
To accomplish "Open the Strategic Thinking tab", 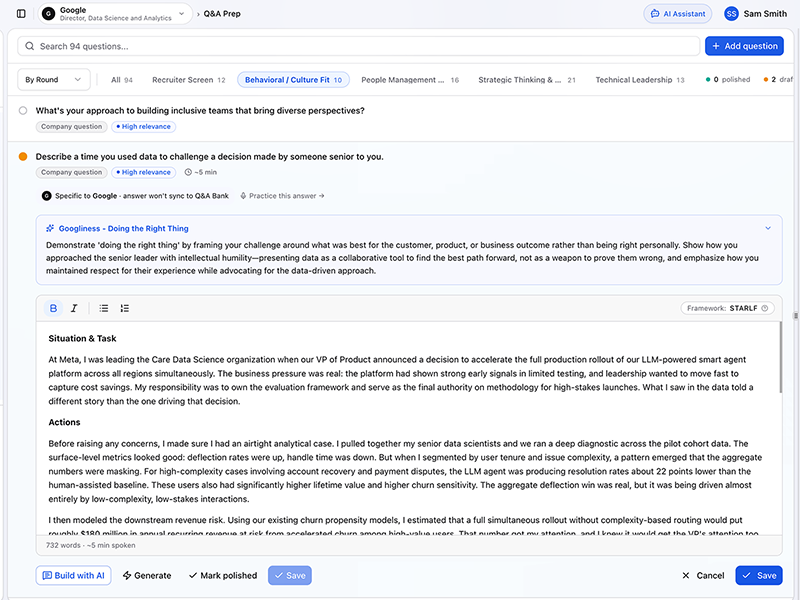I will click(x=527, y=80).
